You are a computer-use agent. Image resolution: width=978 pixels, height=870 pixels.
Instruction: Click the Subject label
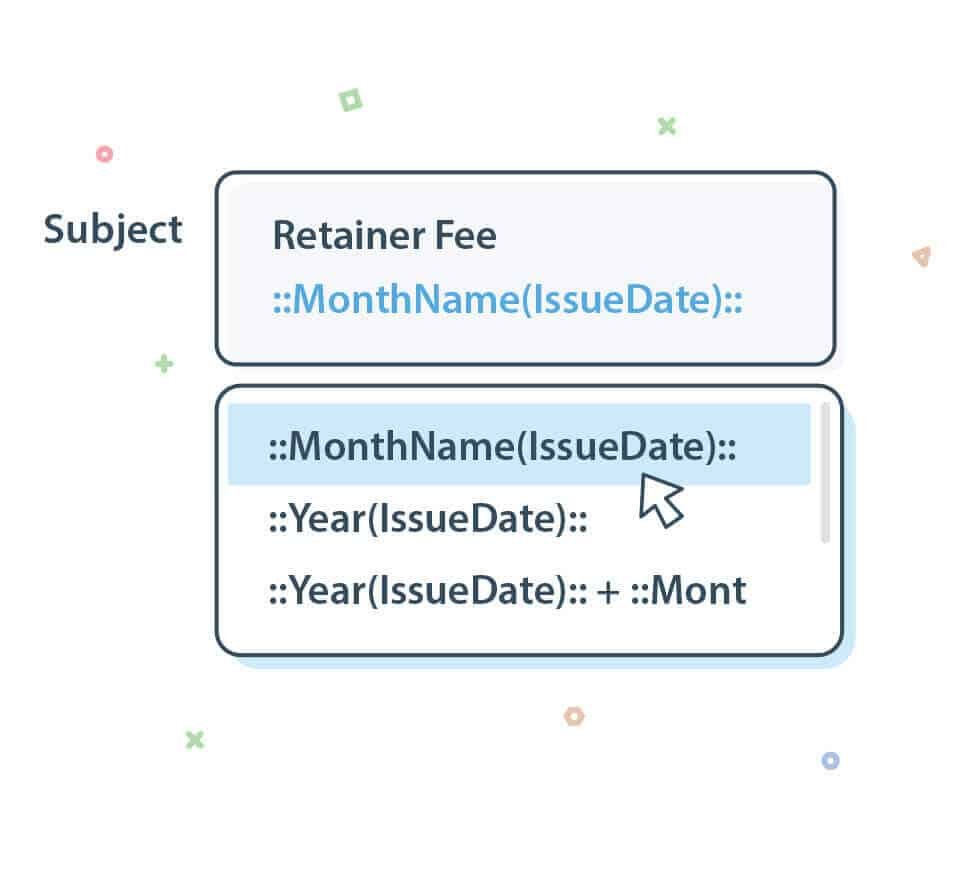pos(113,229)
